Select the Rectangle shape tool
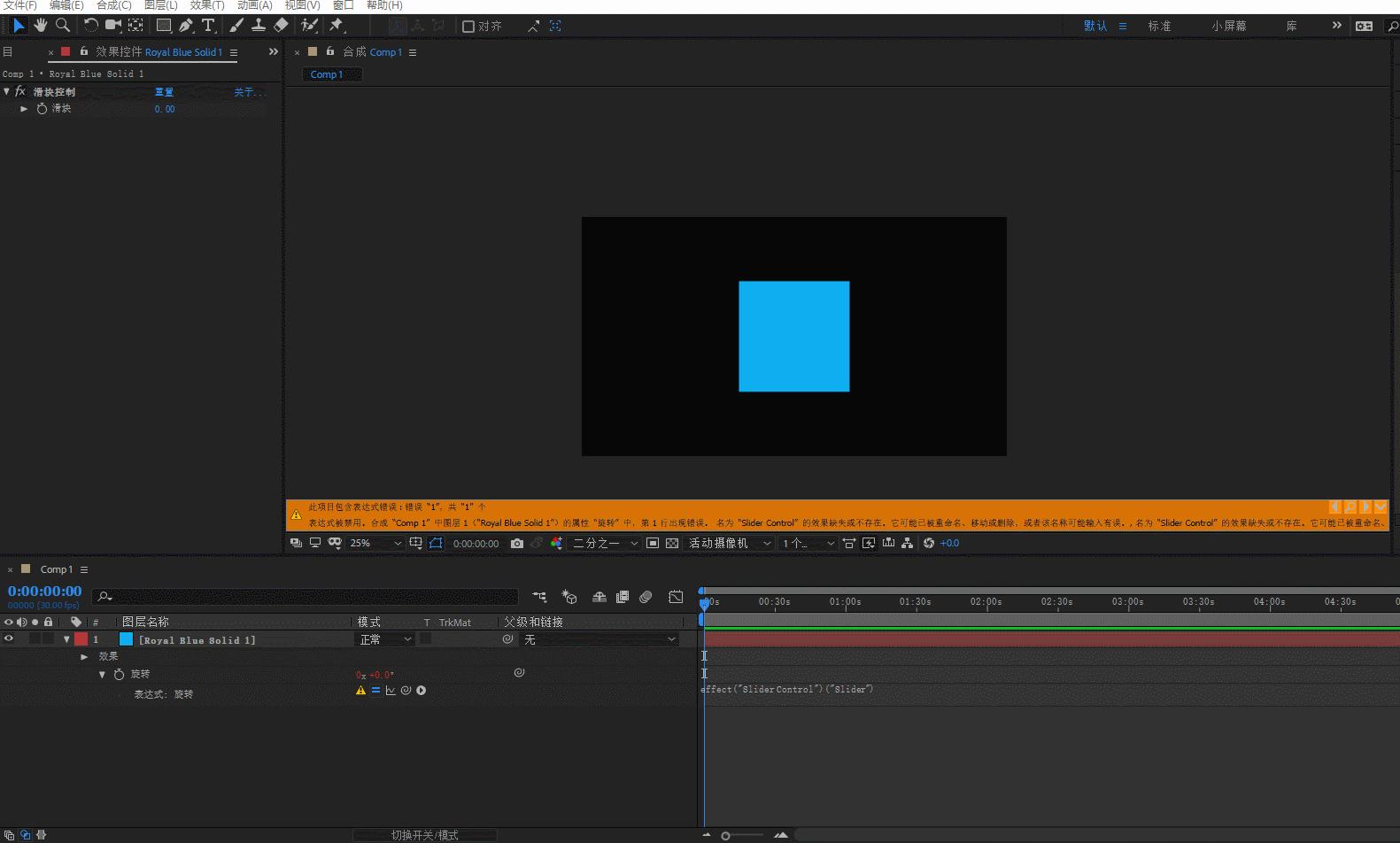Viewport: 1400px width, 843px height. point(164,26)
